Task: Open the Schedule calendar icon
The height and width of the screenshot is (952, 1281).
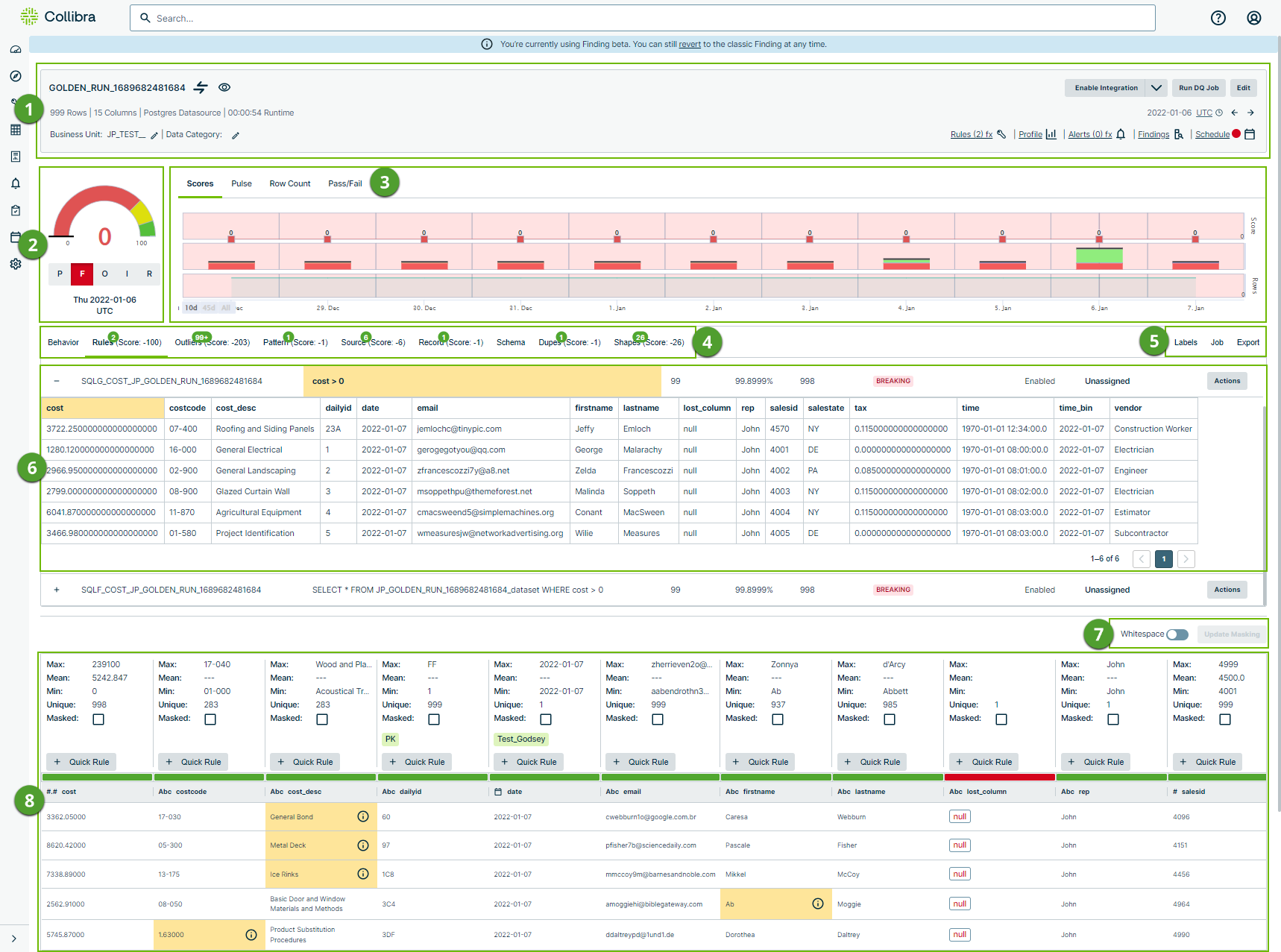Action: [x=1250, y=134]
